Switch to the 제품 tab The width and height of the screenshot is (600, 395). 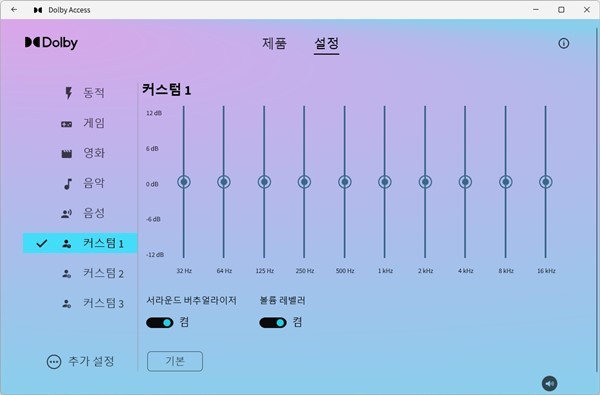[x=274, y=43]
